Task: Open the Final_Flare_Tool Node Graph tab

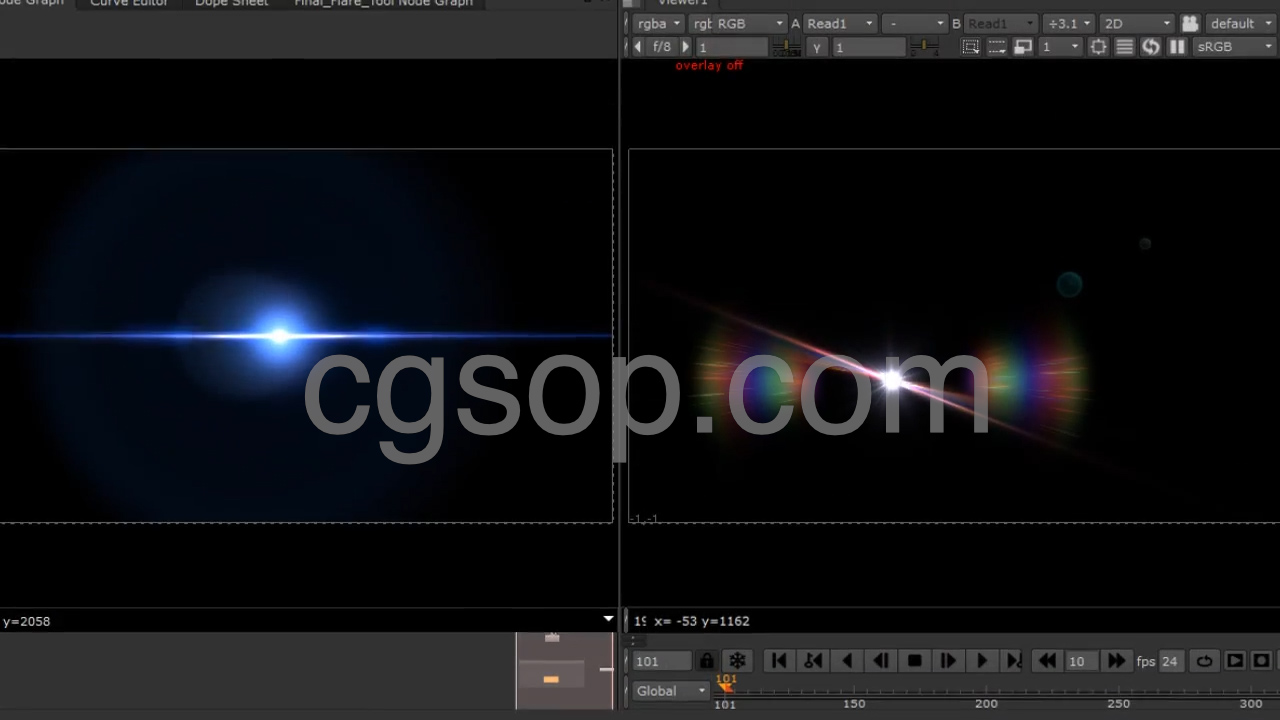Action: [x=383, y=3]
